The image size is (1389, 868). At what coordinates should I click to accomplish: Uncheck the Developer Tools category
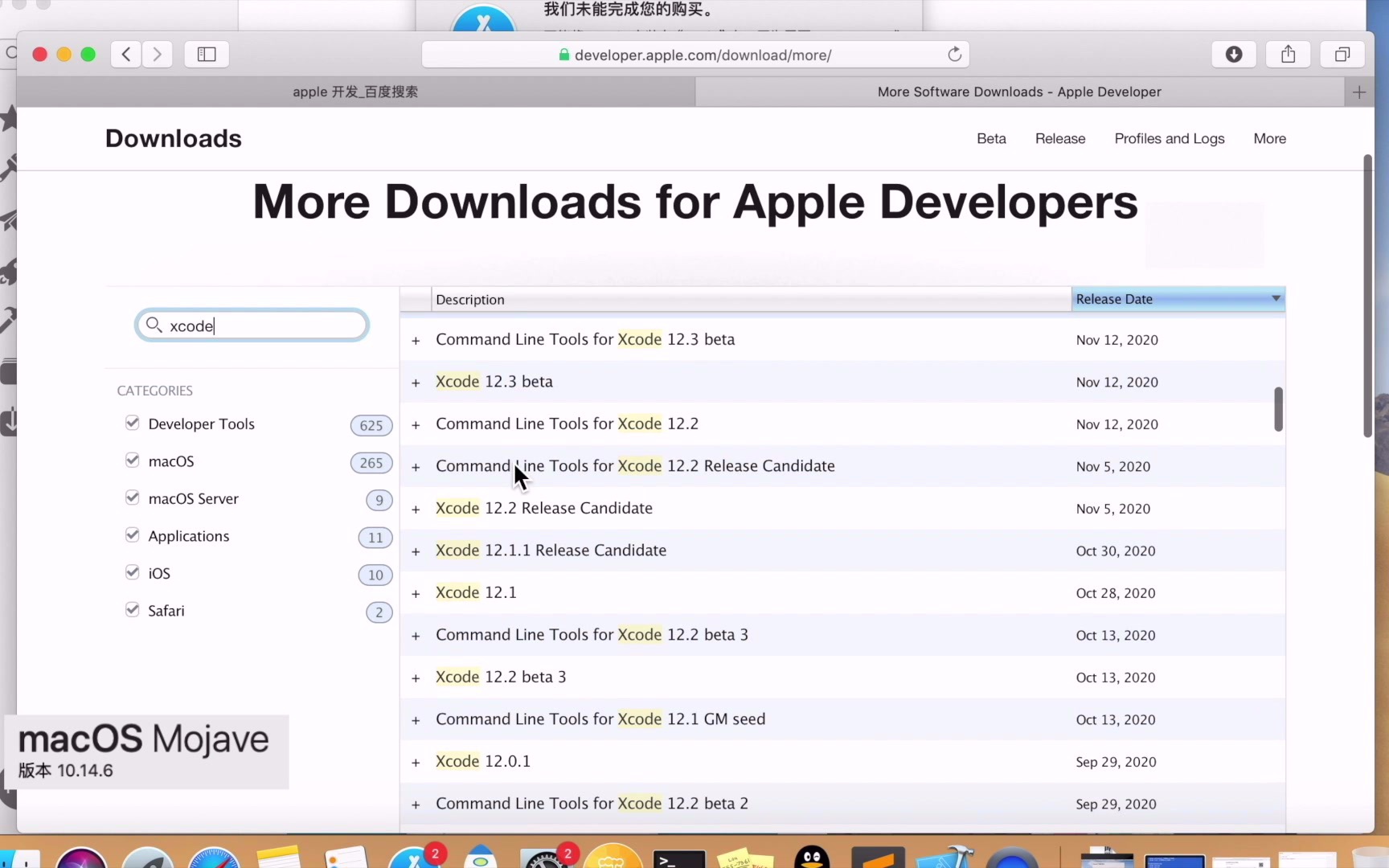pos(133,423)
